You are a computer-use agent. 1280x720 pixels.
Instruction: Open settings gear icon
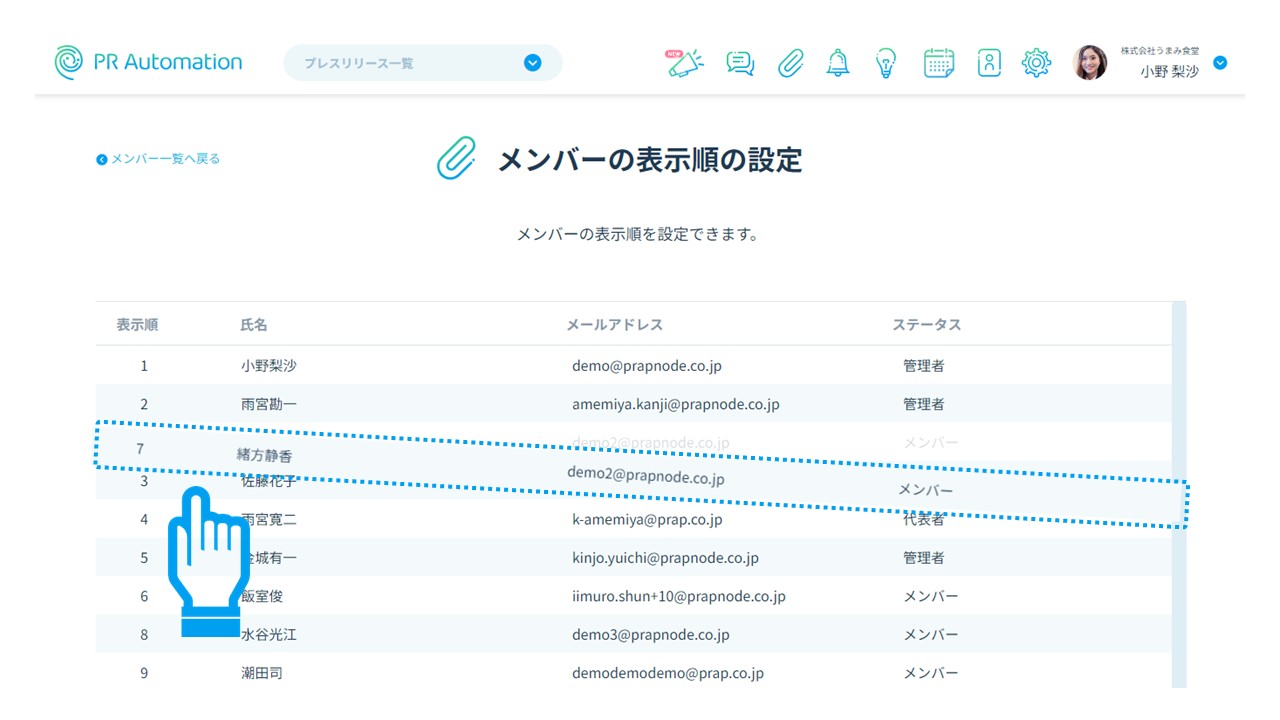[1036, 63]
